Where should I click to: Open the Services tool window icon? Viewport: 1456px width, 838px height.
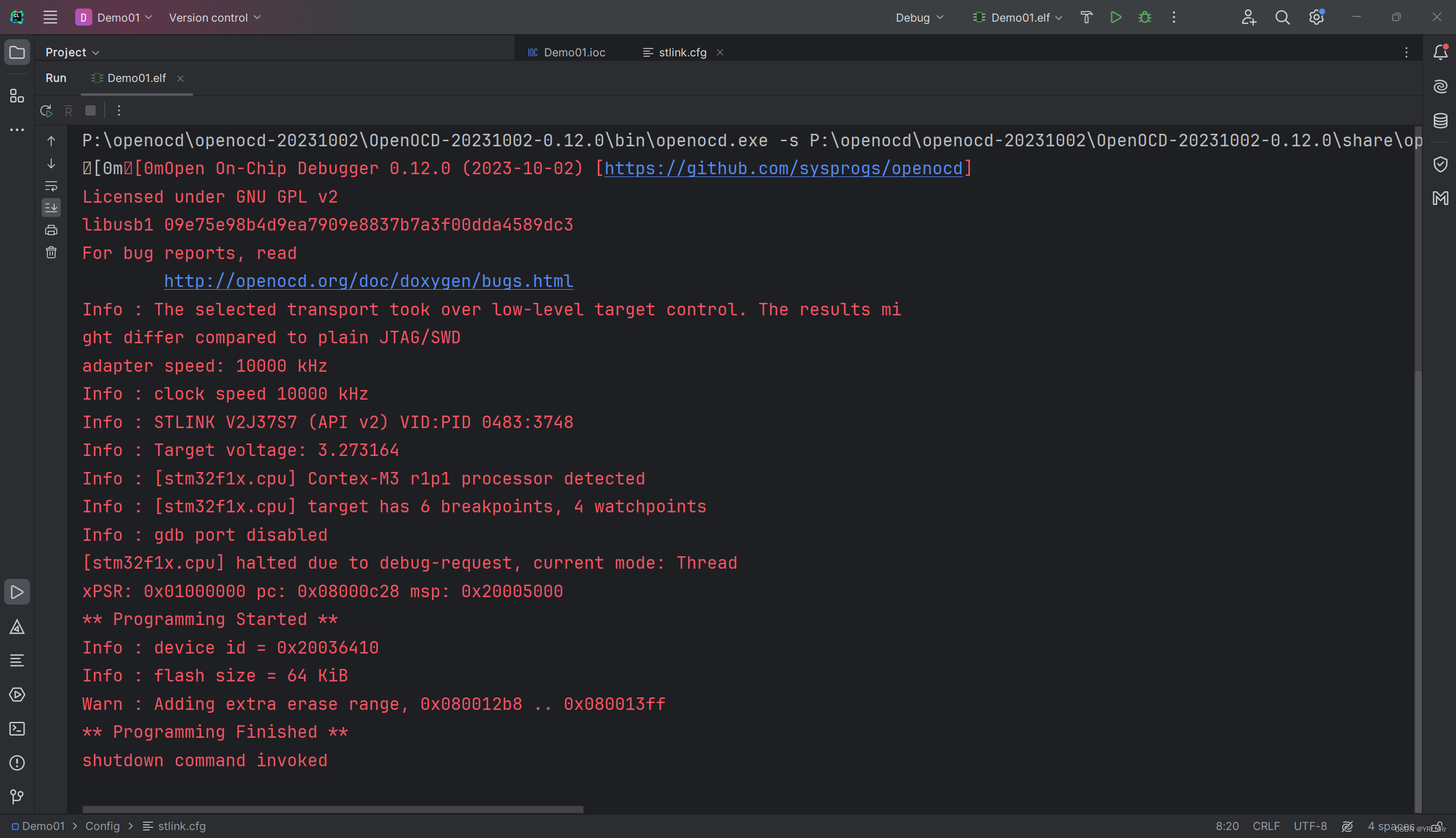(17, 695)
